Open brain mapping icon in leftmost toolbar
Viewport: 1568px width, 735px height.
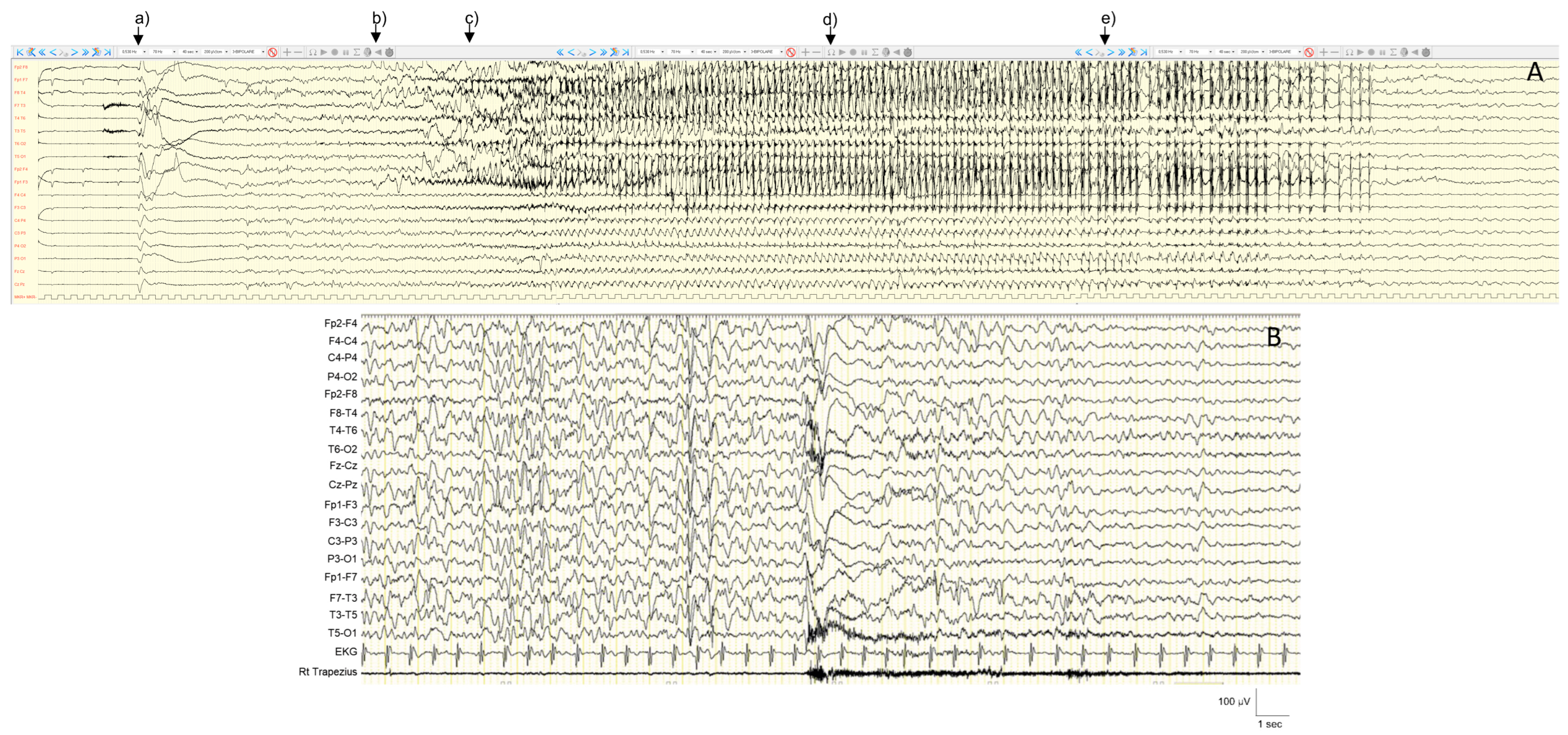(x=368, y=52)
